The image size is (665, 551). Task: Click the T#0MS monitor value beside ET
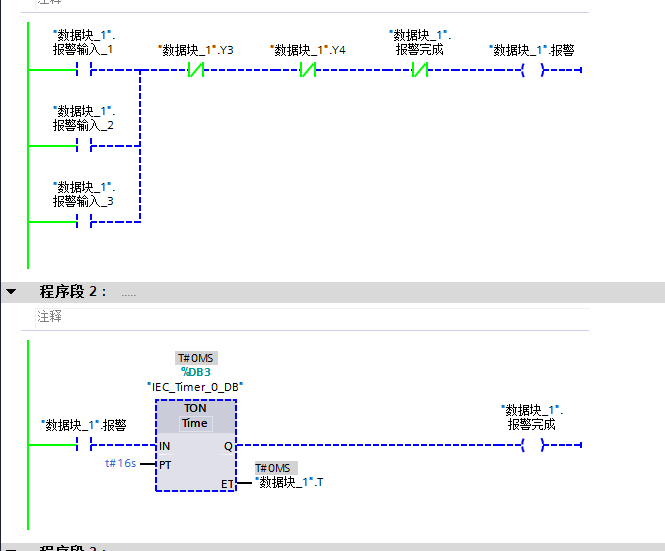pyautogui.click(x=275, y=468)
